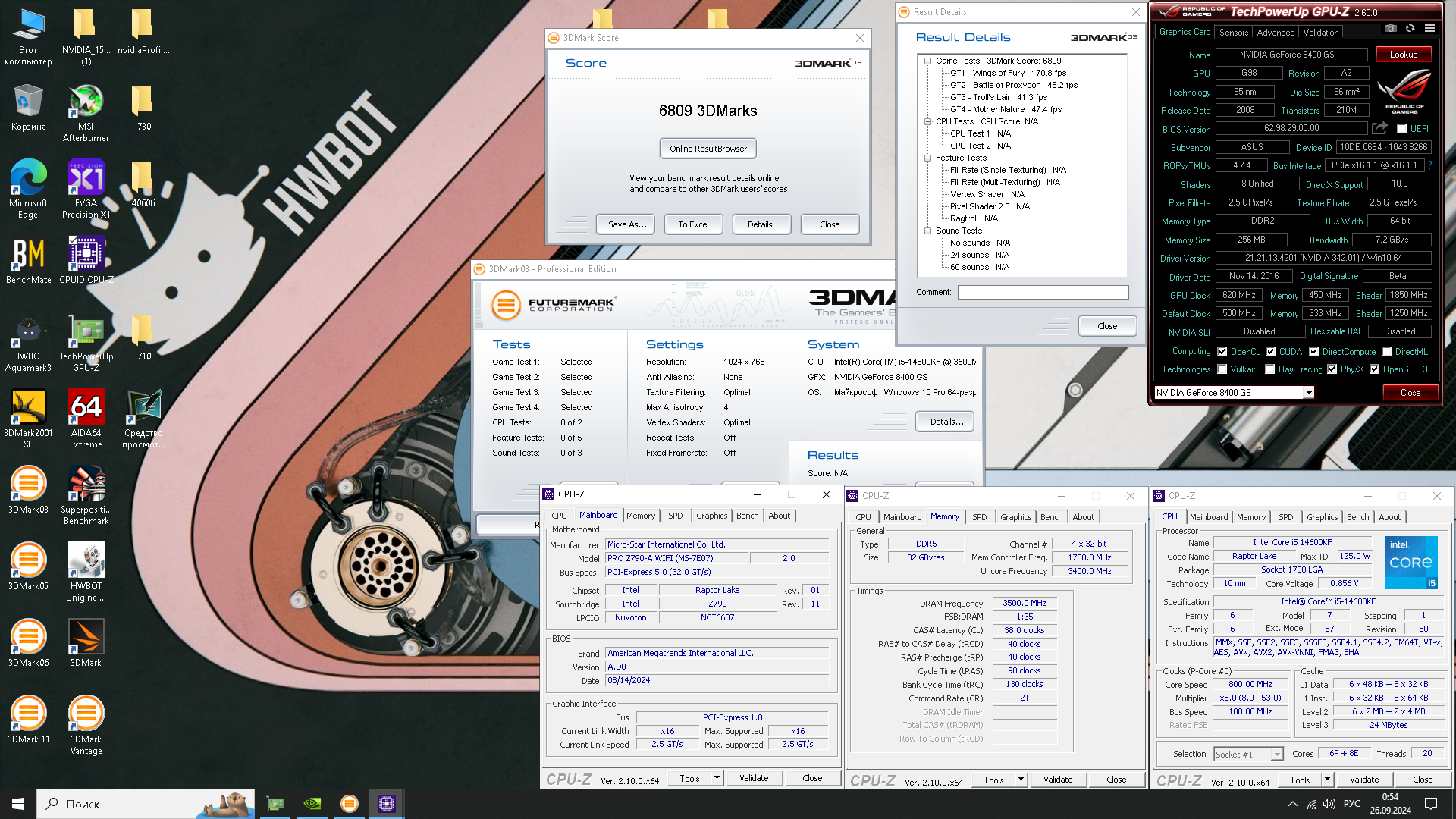
Task: Toggle OpenGL 3.3 checkbox in GPU-Z
Action: coord(1374,369)
